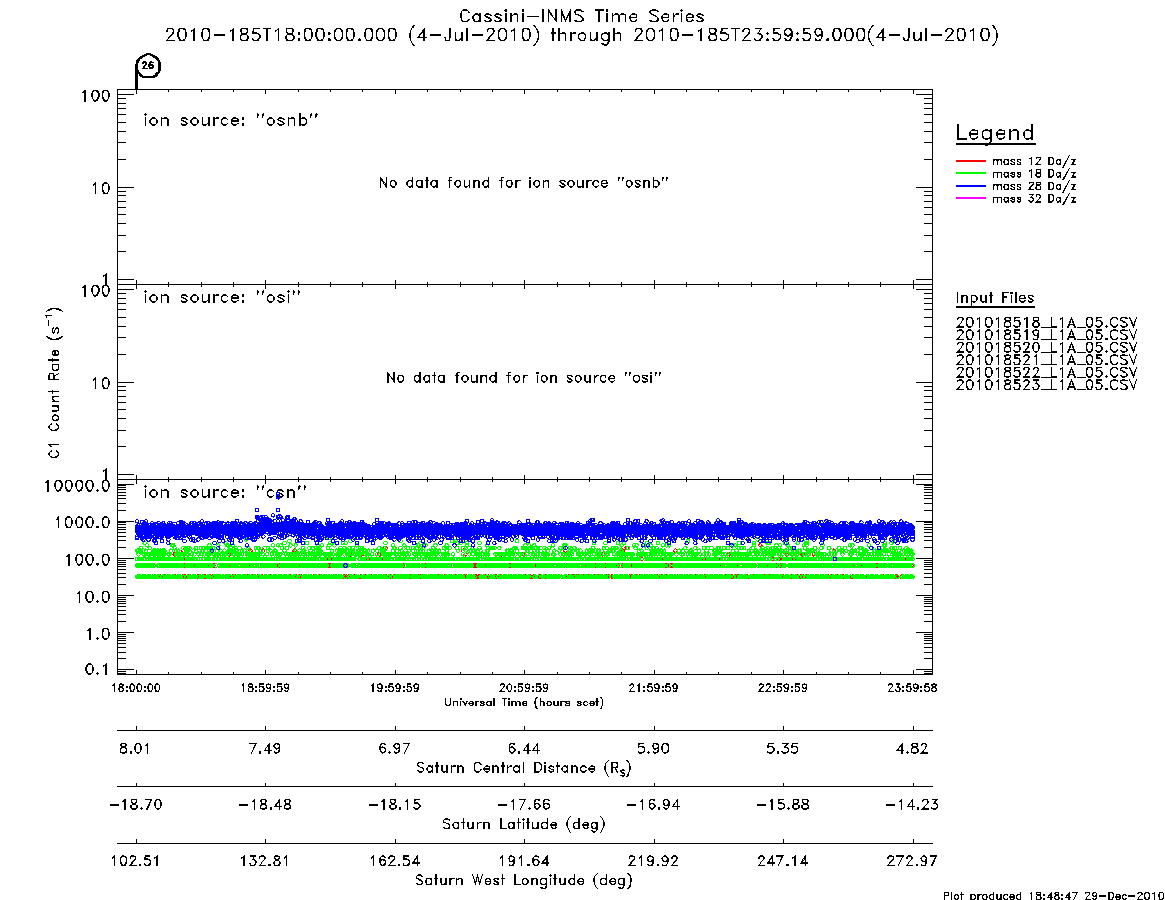This screenshot has width=1165, height=900.
Task: Click the 18:59:59 time tick label
Action: (x=265, y=688)
